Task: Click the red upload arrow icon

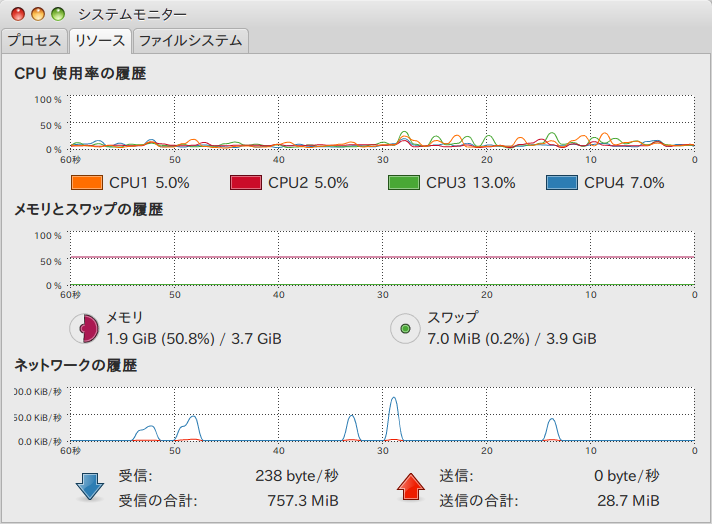Action: (x=410, y=487)
